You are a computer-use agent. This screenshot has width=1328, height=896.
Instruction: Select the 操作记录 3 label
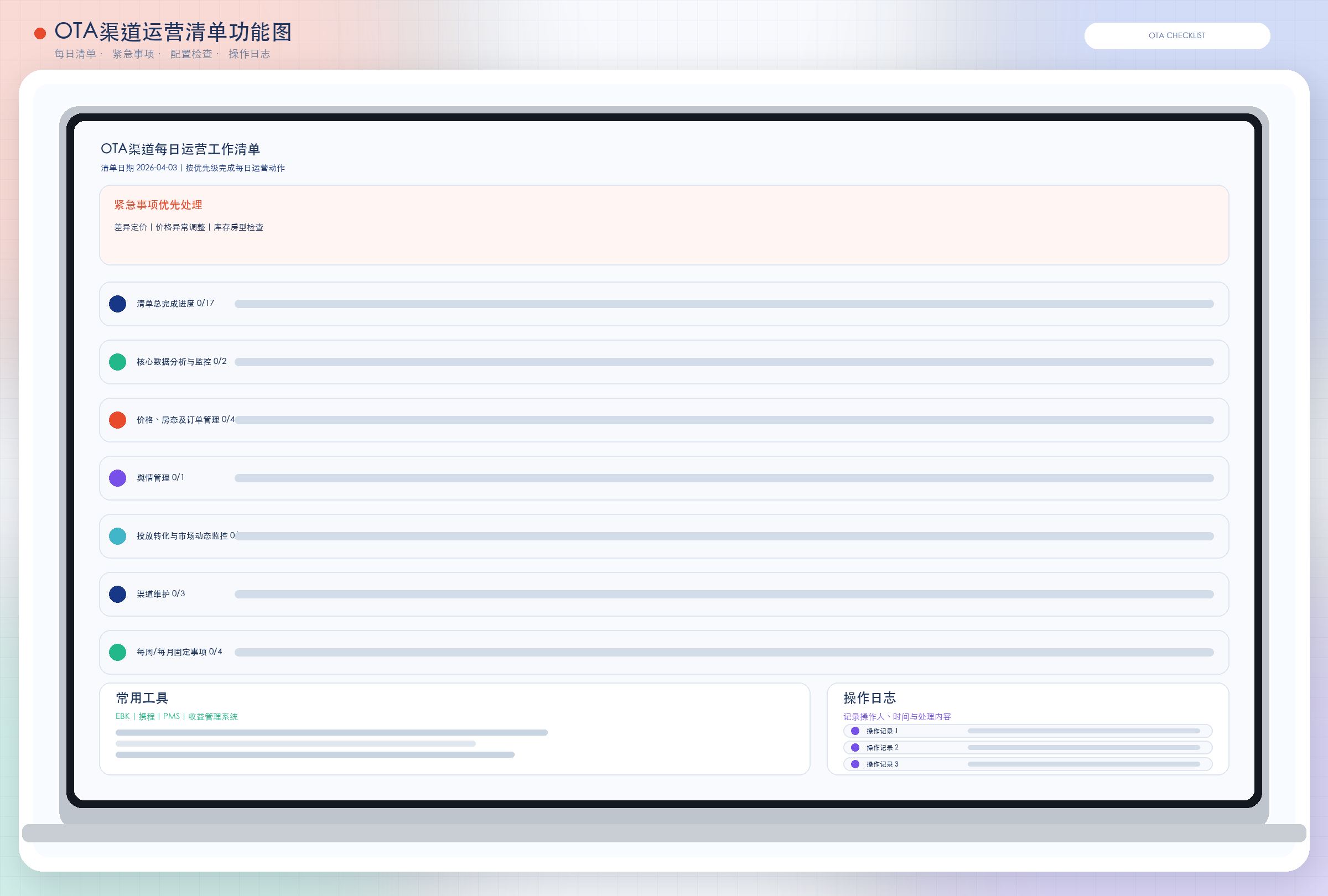point(882,764)
